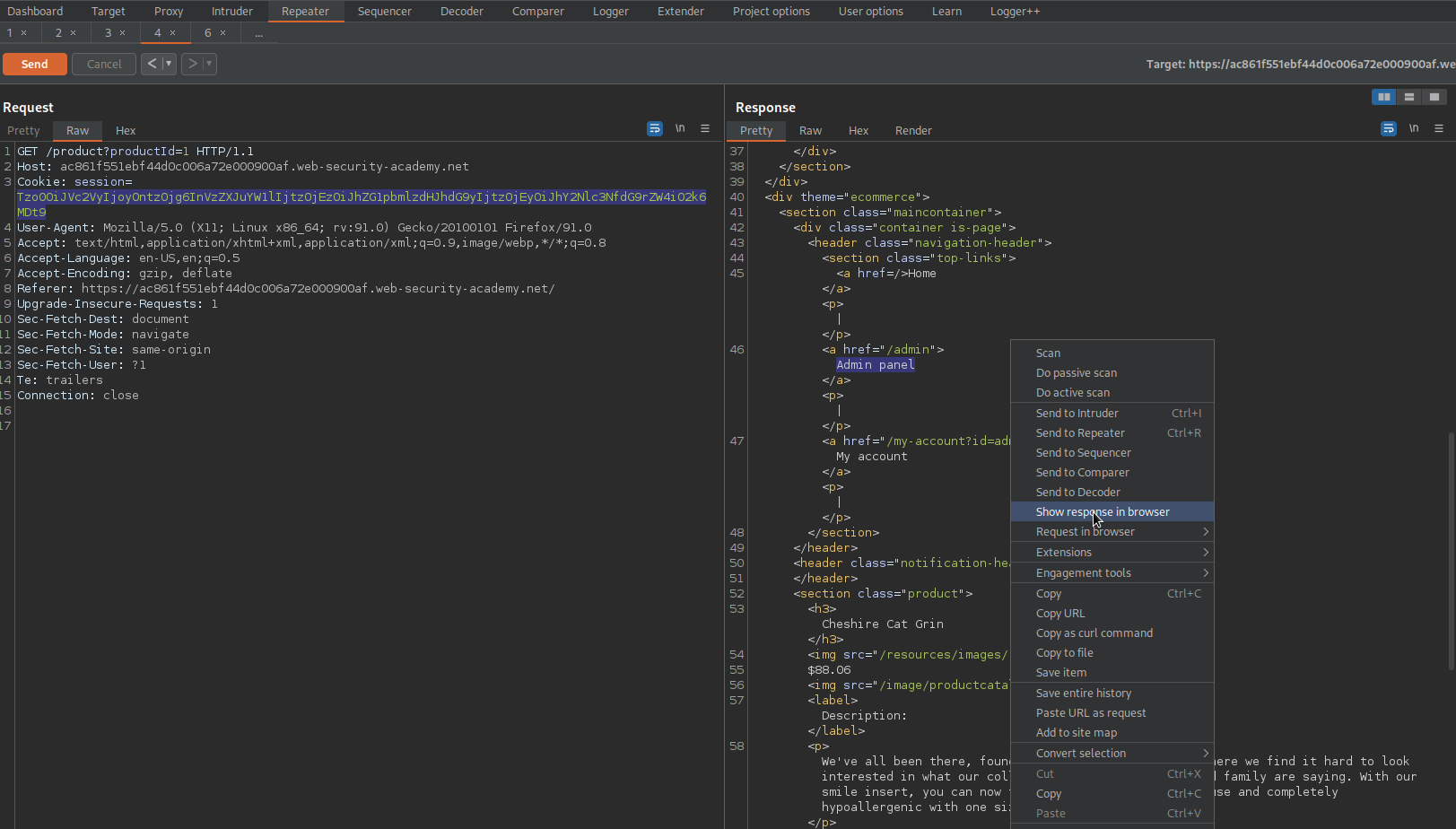Screen dimensions: 1456x829
Task: Open the Extender tab
Action: coord(681,11)
